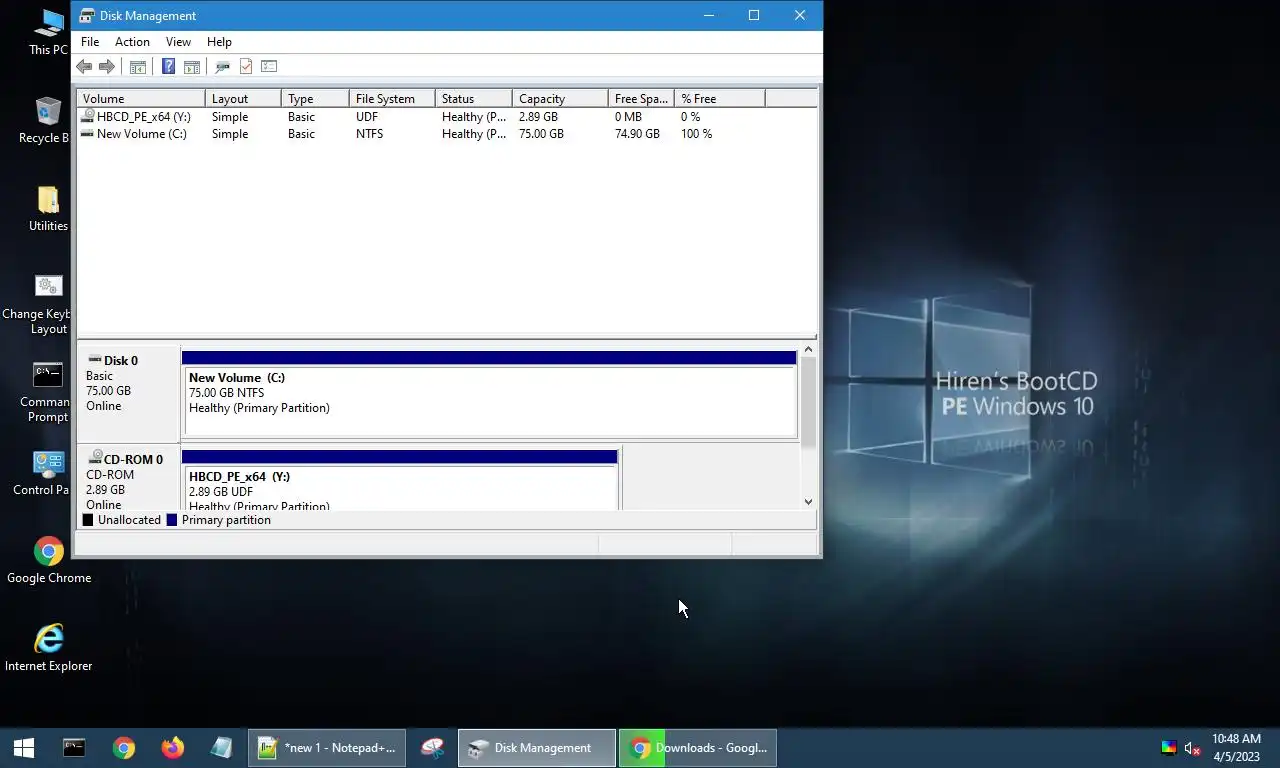The image size is (1280, 768).
Task: Launch Chrome pinned taskbar icon
Action: [123, 748]
